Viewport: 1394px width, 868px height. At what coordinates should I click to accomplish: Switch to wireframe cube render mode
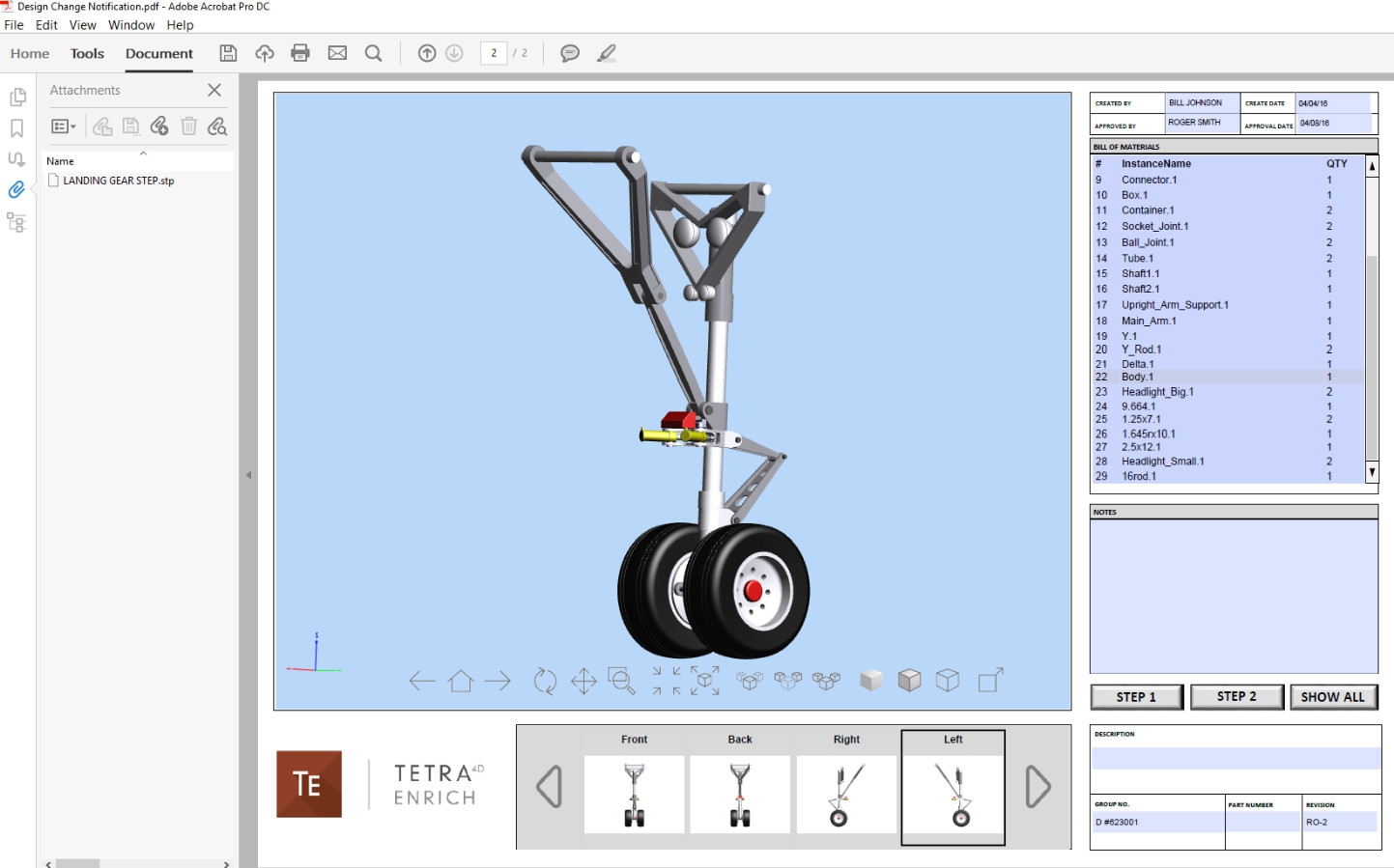(x=948, y=681)
